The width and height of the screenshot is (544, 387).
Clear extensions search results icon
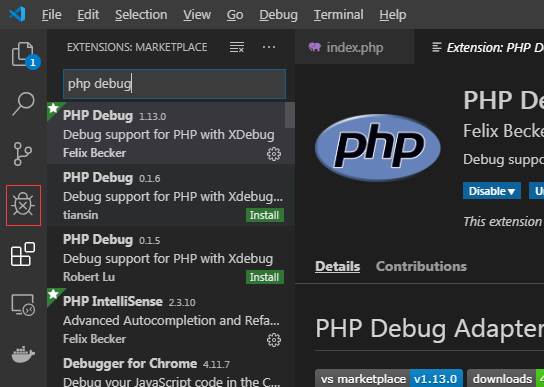(237, 47)
